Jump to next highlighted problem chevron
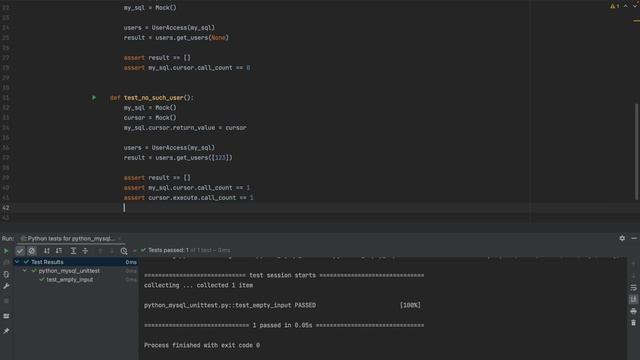The image size is (640, 360). (635, 6)
